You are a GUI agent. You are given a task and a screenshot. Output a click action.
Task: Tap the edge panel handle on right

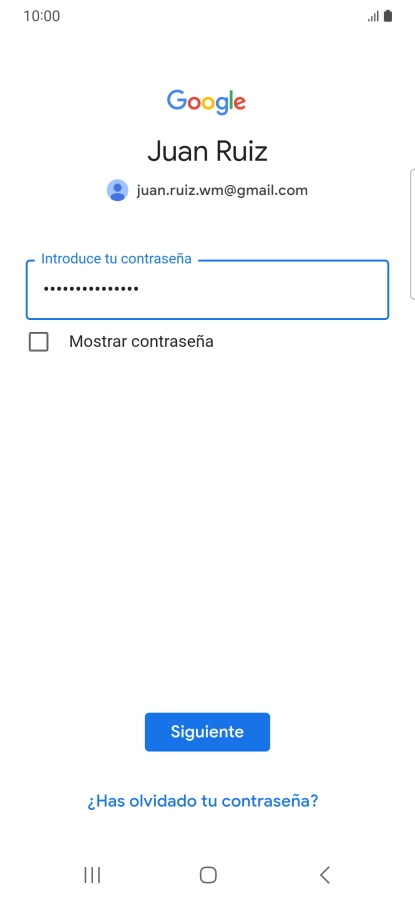point(412,234)
